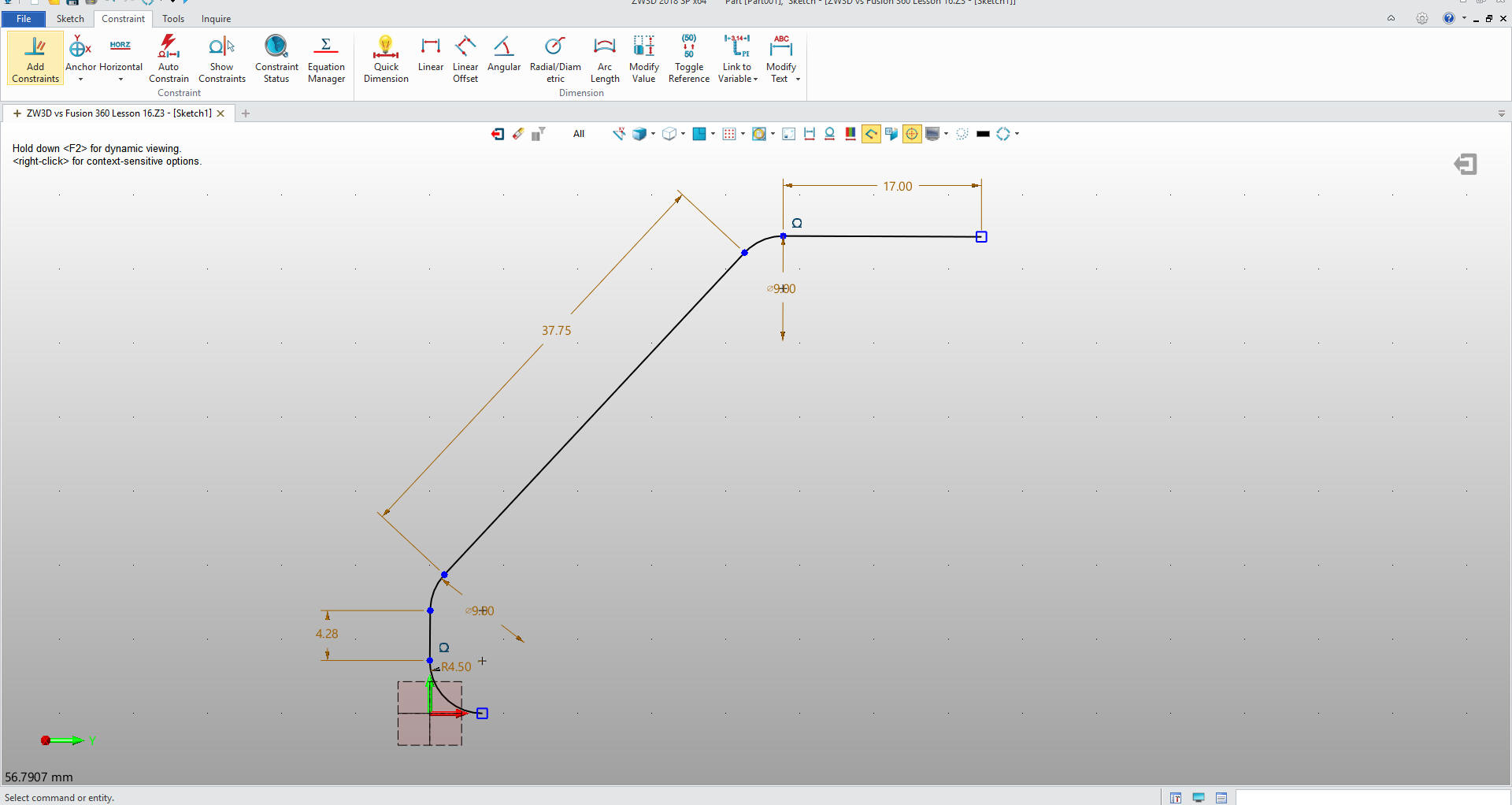The height and width of the screenshot is (805, 1512).
Task: Open Constraint Status
Action: point(276,58)
